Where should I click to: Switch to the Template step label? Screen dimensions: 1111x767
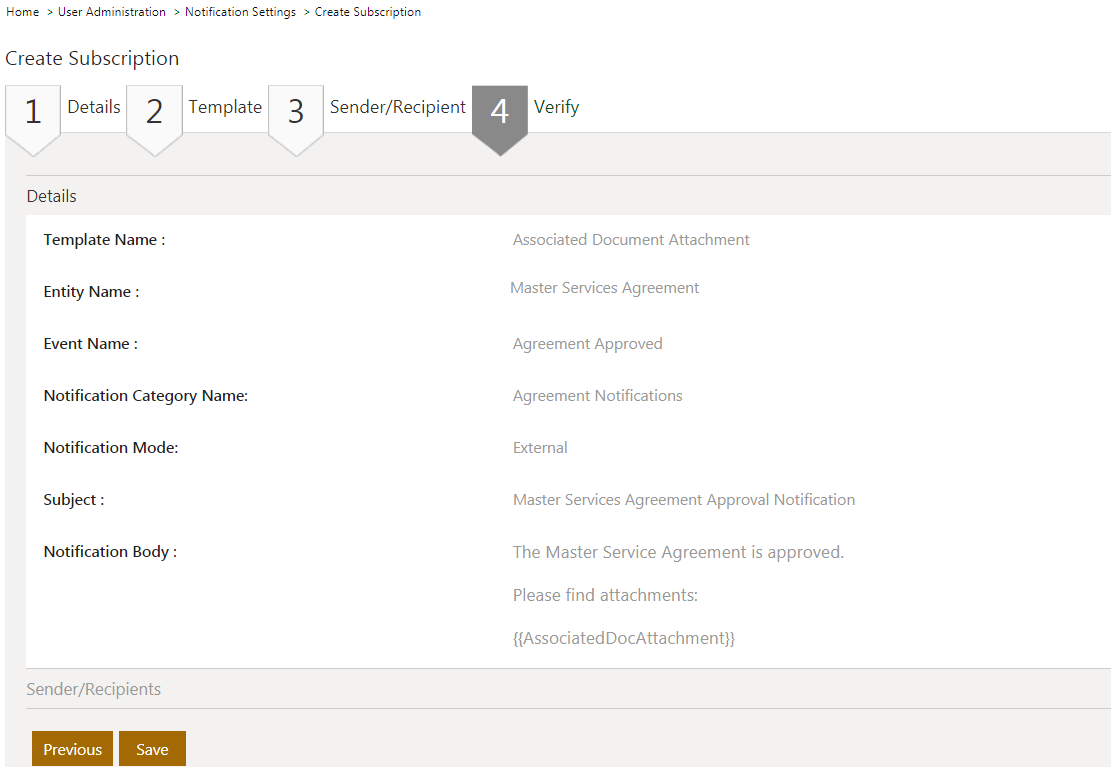pos(225,107)
